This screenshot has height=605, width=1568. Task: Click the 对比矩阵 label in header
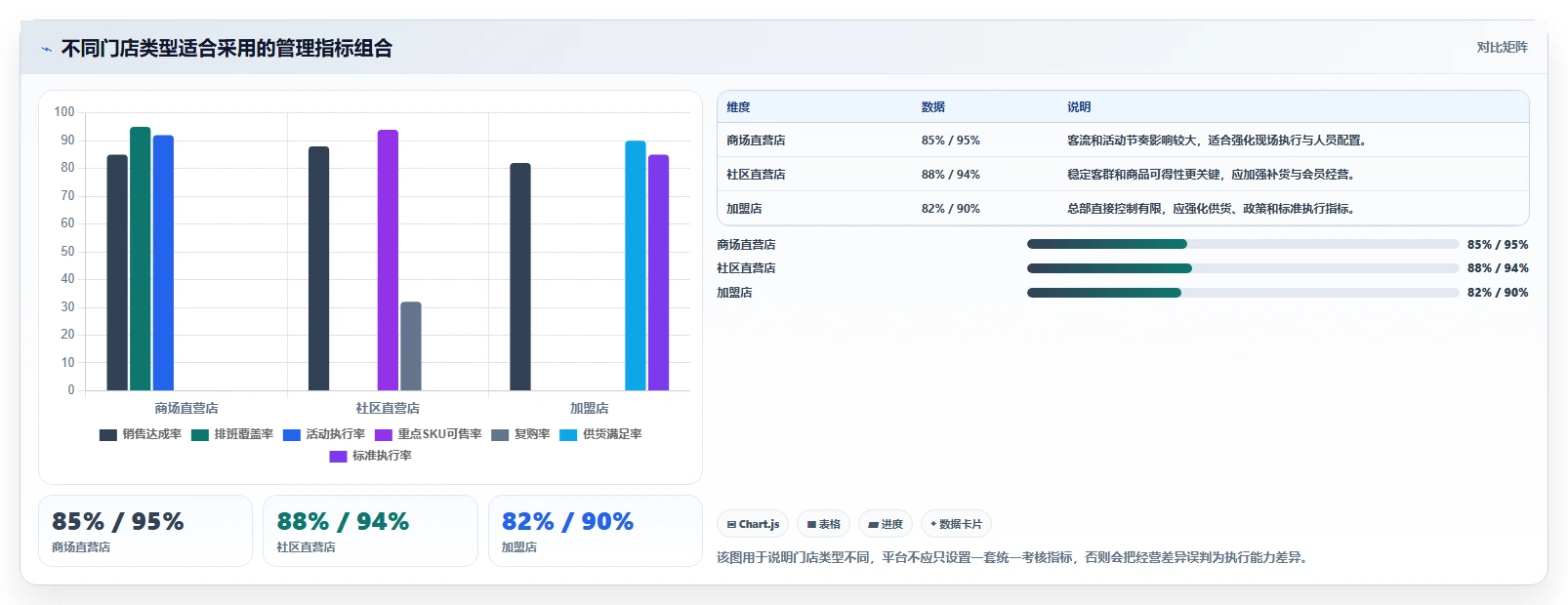coord(1502,47)
